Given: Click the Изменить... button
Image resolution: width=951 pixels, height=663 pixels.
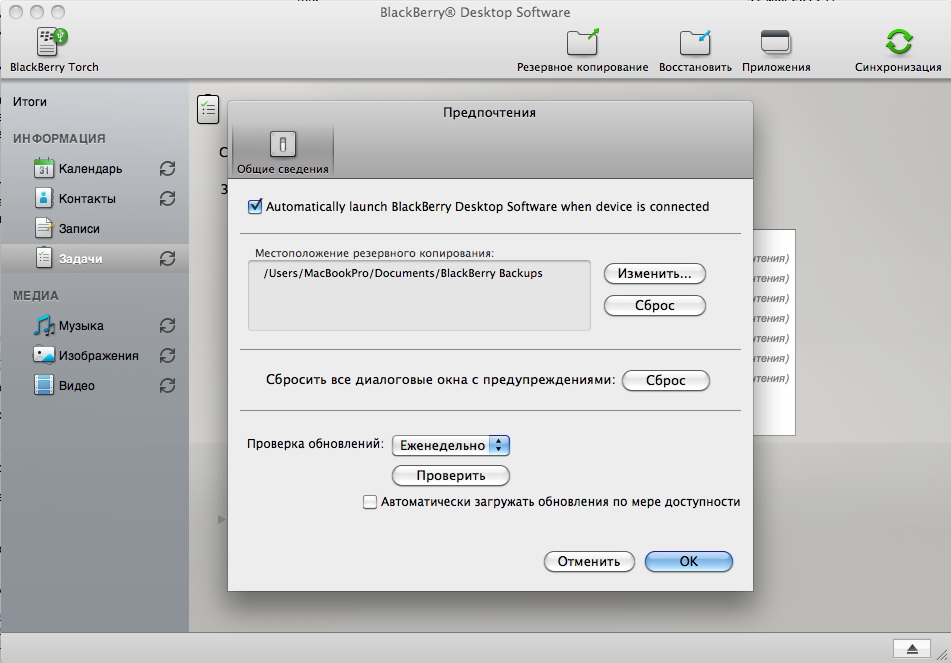Looking at the screenshot, I should (x=654, y=274).
